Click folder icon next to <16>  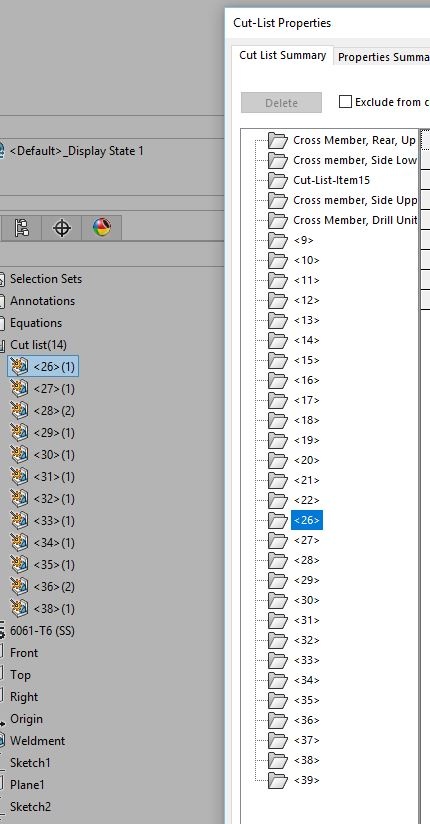tap(278, 380)
